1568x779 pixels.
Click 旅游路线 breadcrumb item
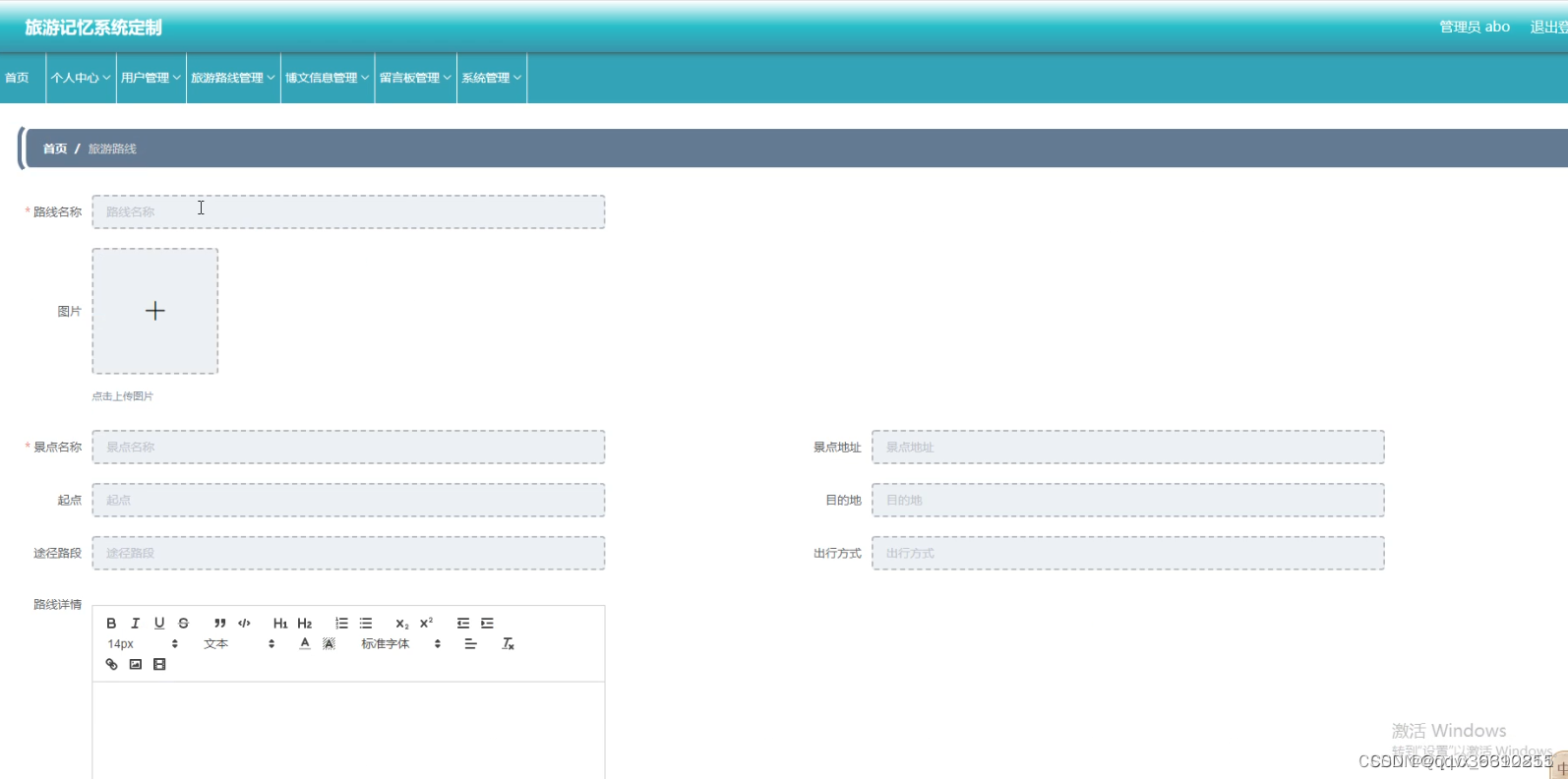[x=112, y=149]
